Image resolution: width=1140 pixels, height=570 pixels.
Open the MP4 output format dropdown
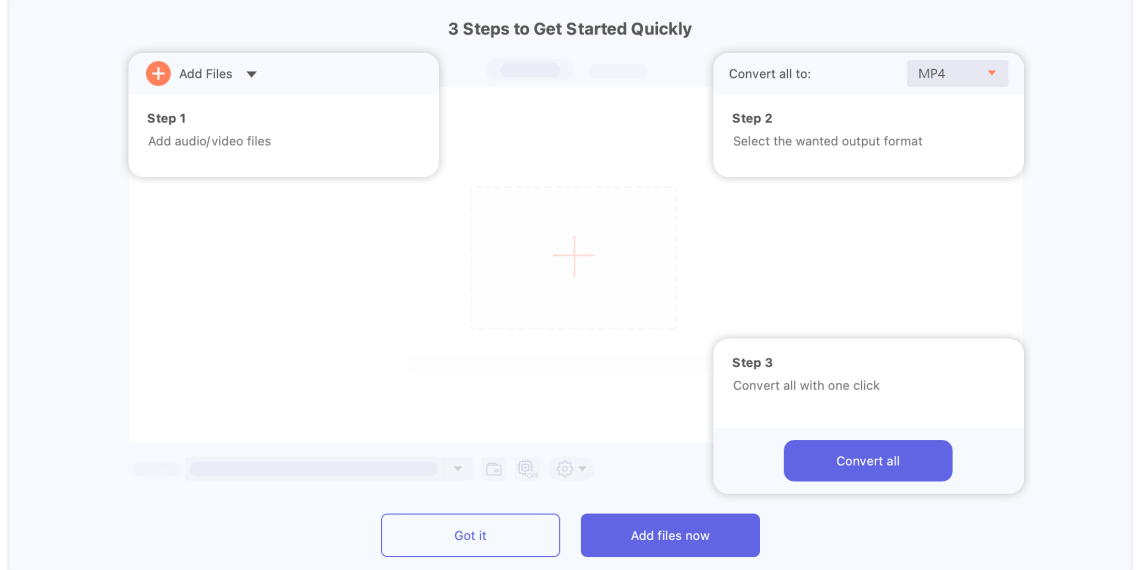point(957,73)
